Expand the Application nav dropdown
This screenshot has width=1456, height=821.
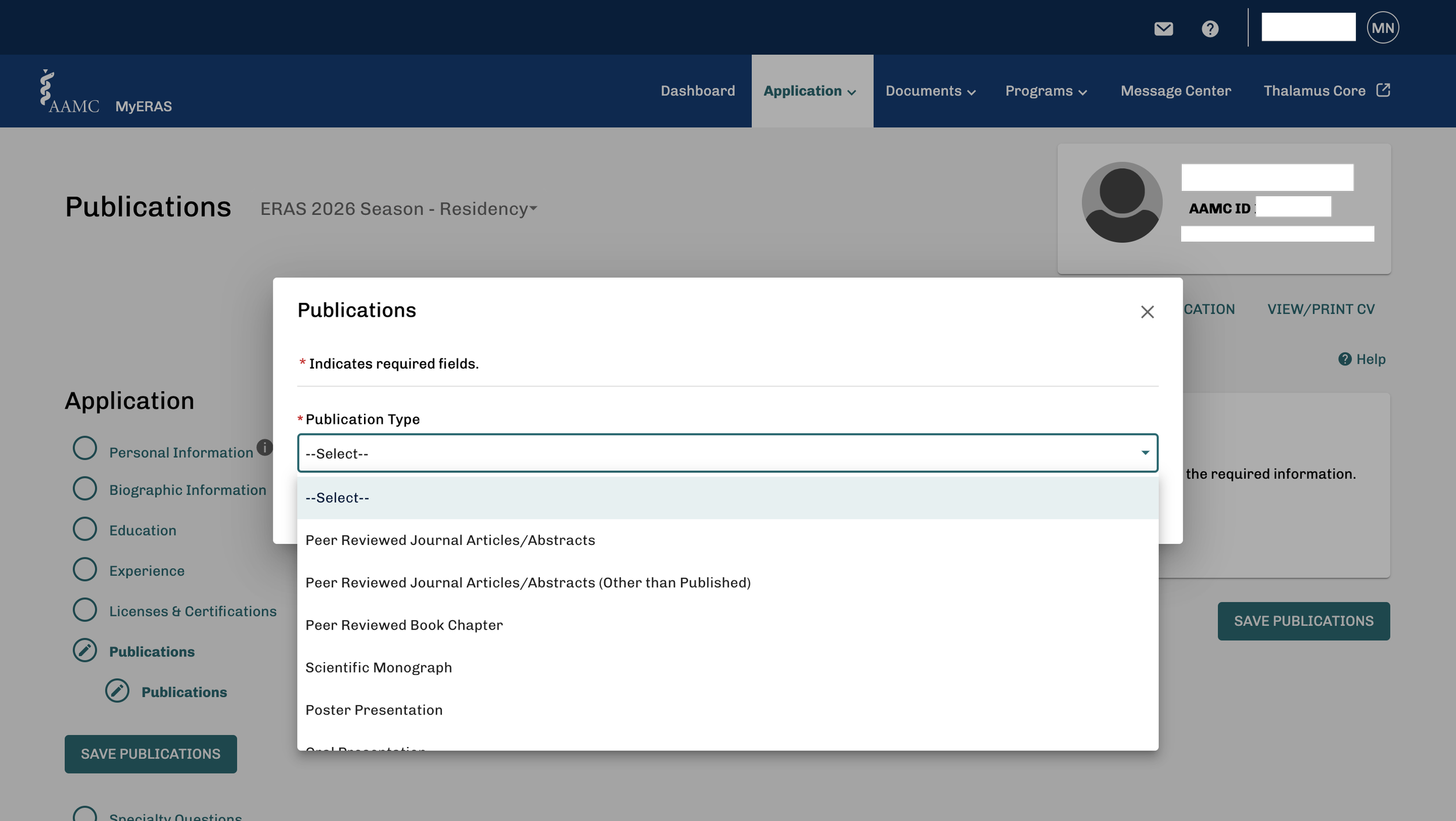click(x=810, y=91)
